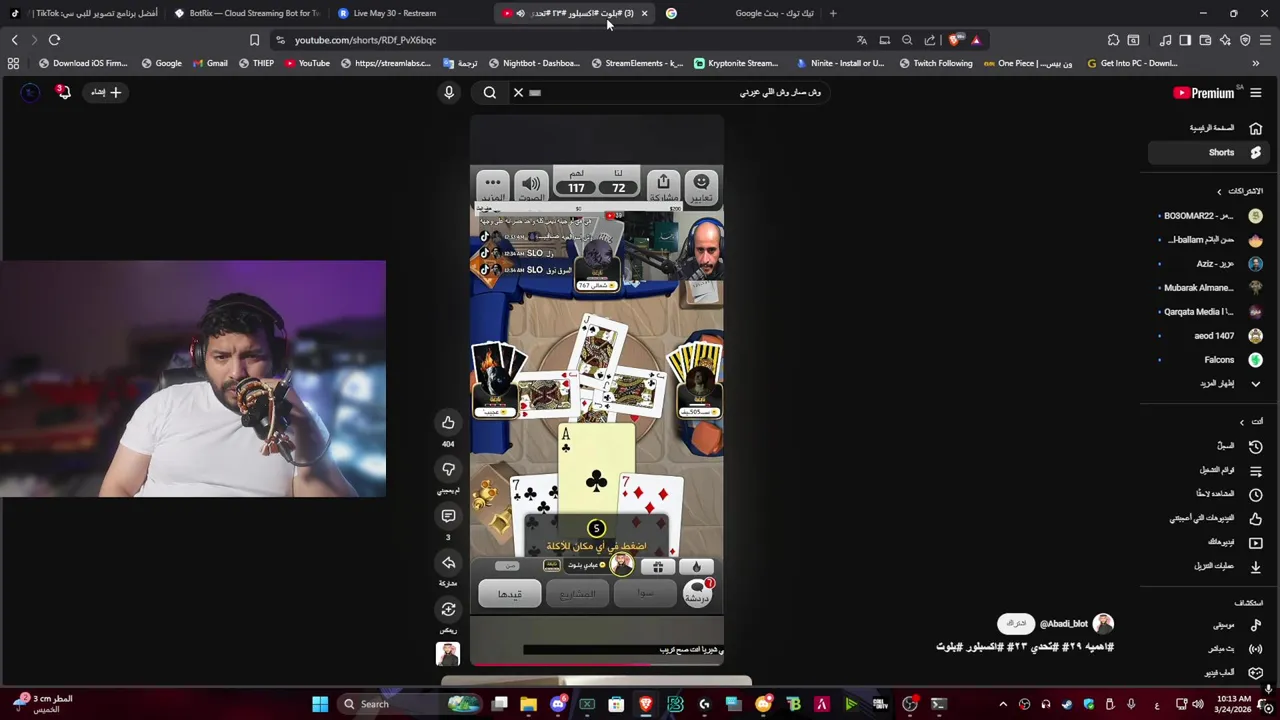Open the Aziz channel subscription
The image size is (1280, 720).
(x=1208, y=264)
